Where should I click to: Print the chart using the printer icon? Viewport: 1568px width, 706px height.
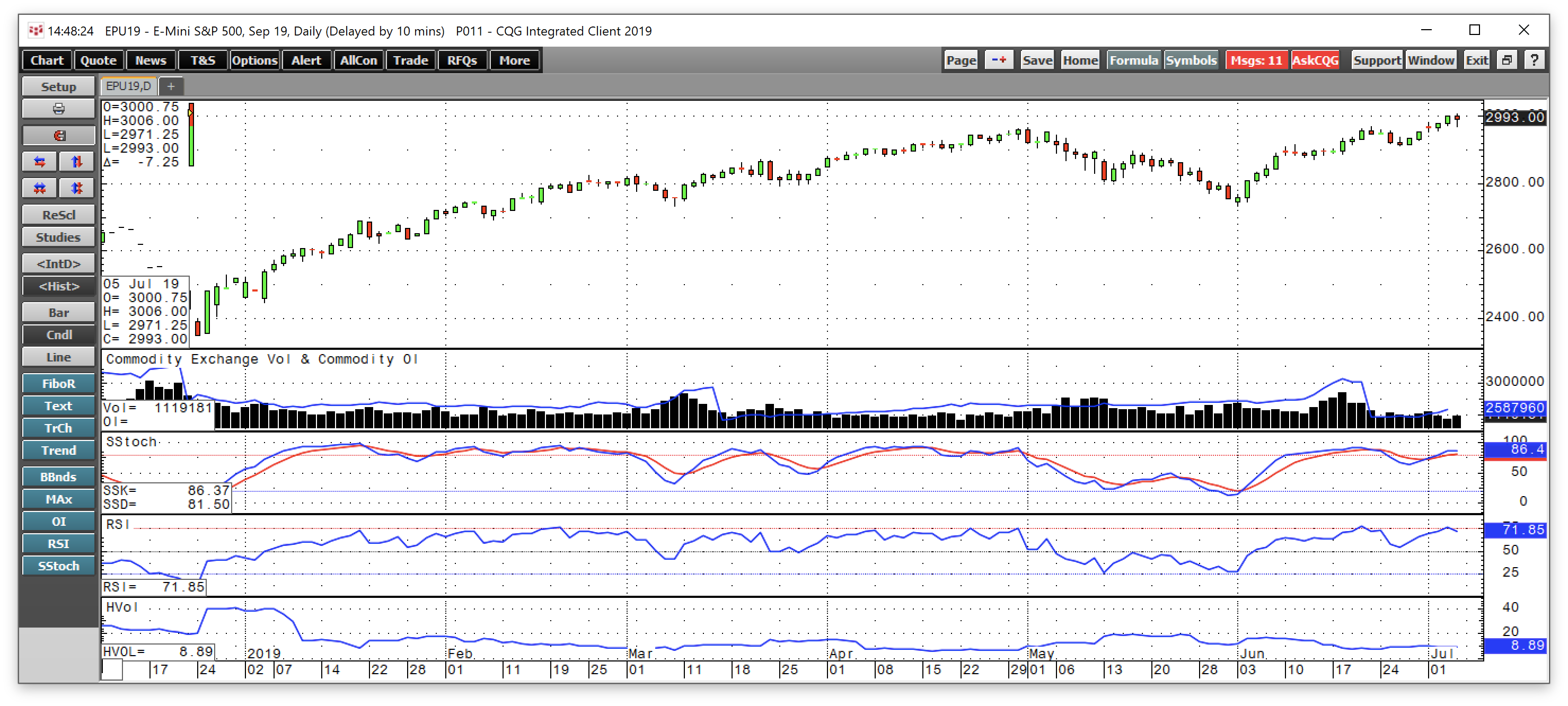(58, 110)
